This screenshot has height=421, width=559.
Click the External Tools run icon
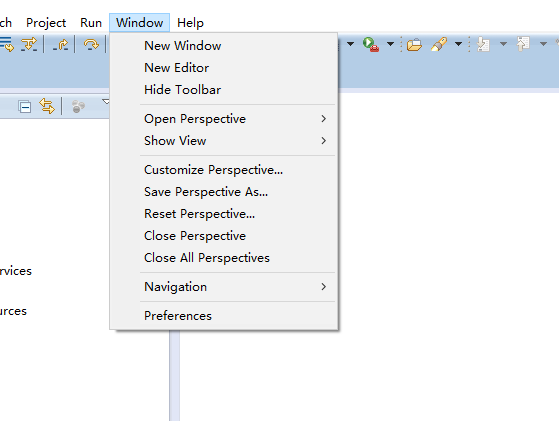[x=371, y=45]
